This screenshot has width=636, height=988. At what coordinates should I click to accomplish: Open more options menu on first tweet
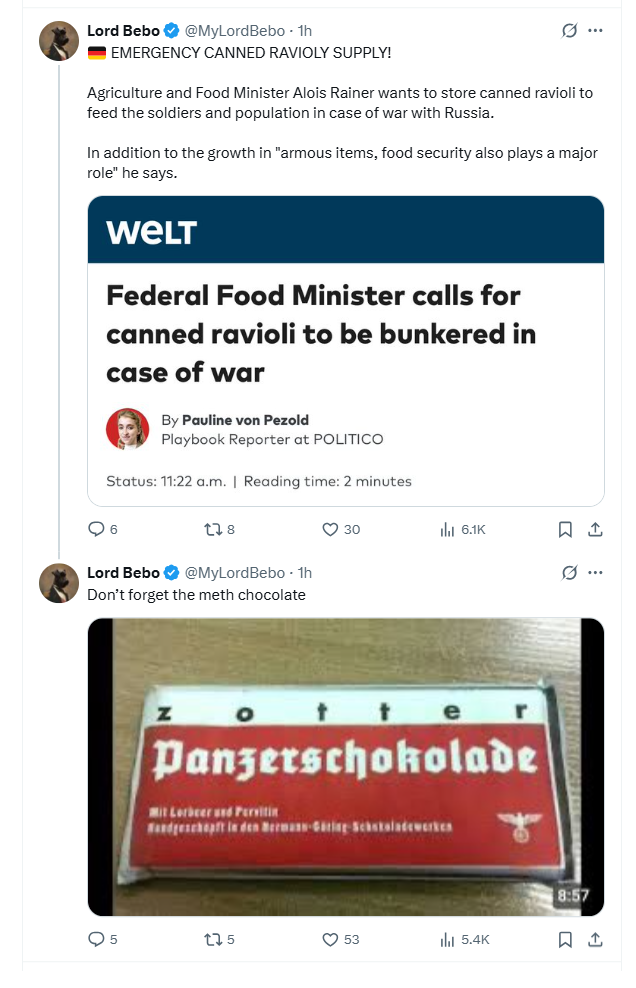tap(596, 31)
